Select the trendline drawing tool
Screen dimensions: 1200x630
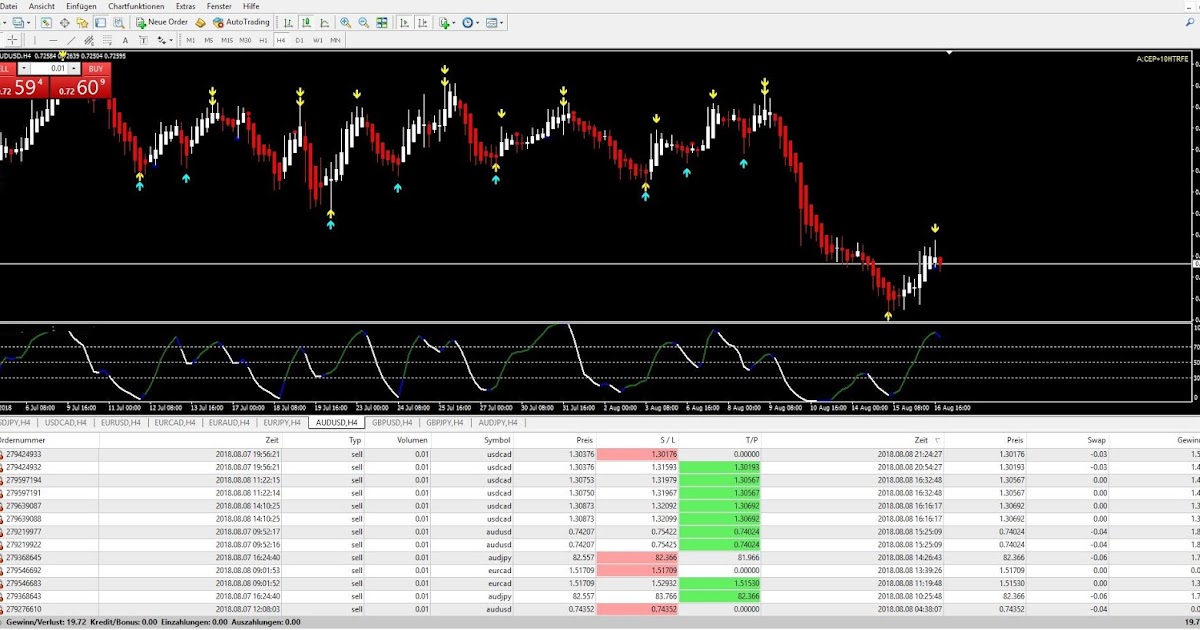[x=69, y=40]
